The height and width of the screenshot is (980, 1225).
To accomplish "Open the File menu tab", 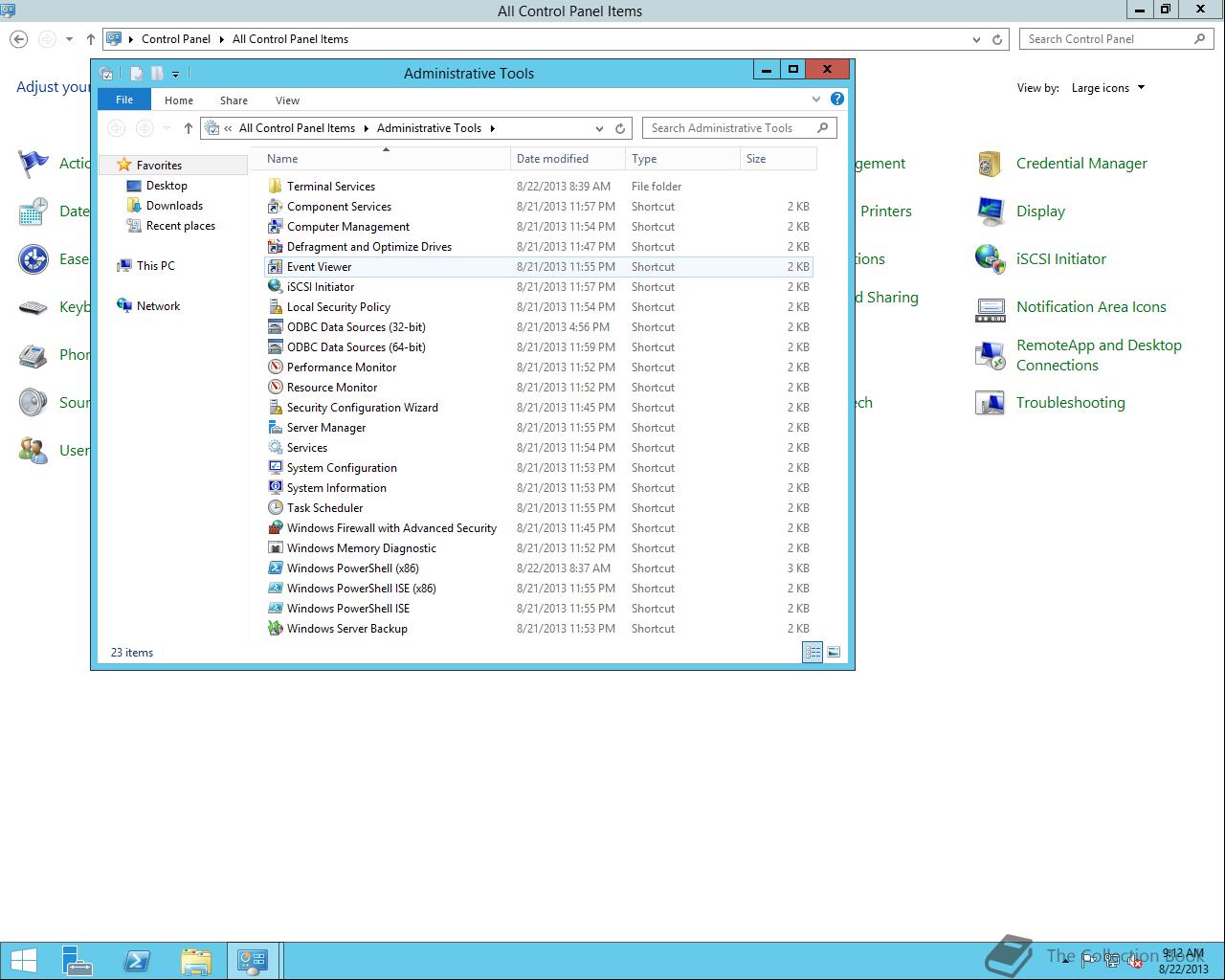I will (124, 100).
